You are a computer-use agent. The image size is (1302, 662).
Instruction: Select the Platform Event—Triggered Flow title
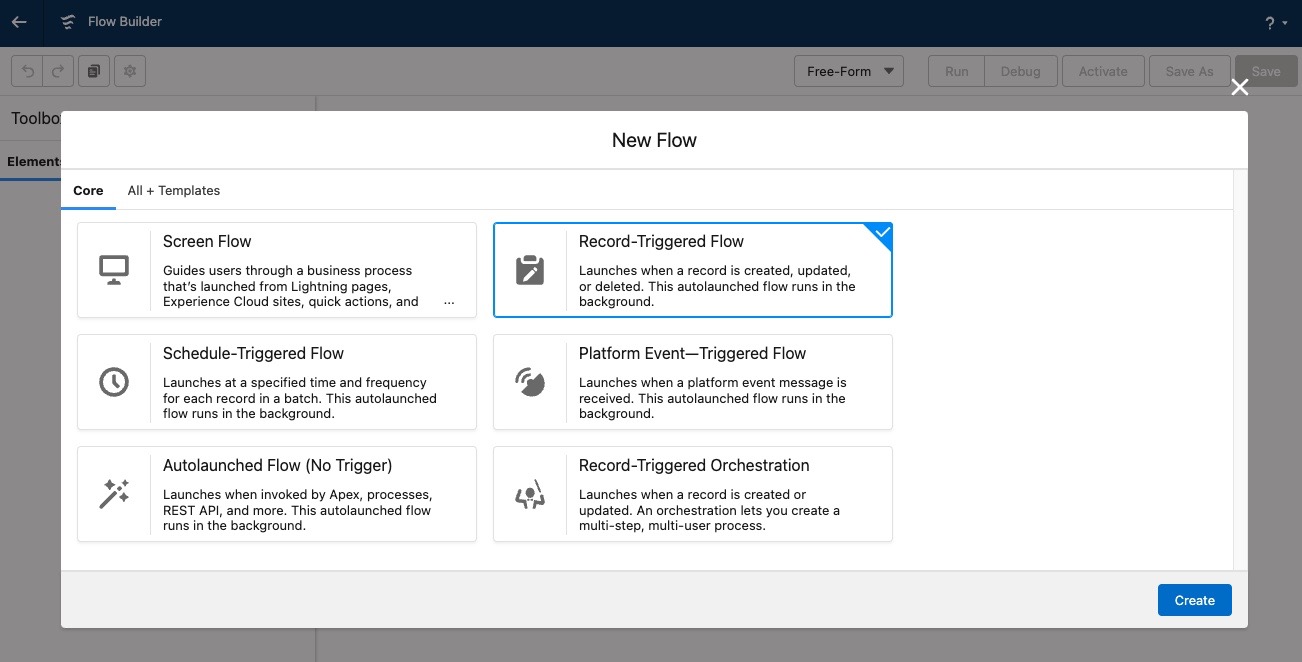pos(692,353)
